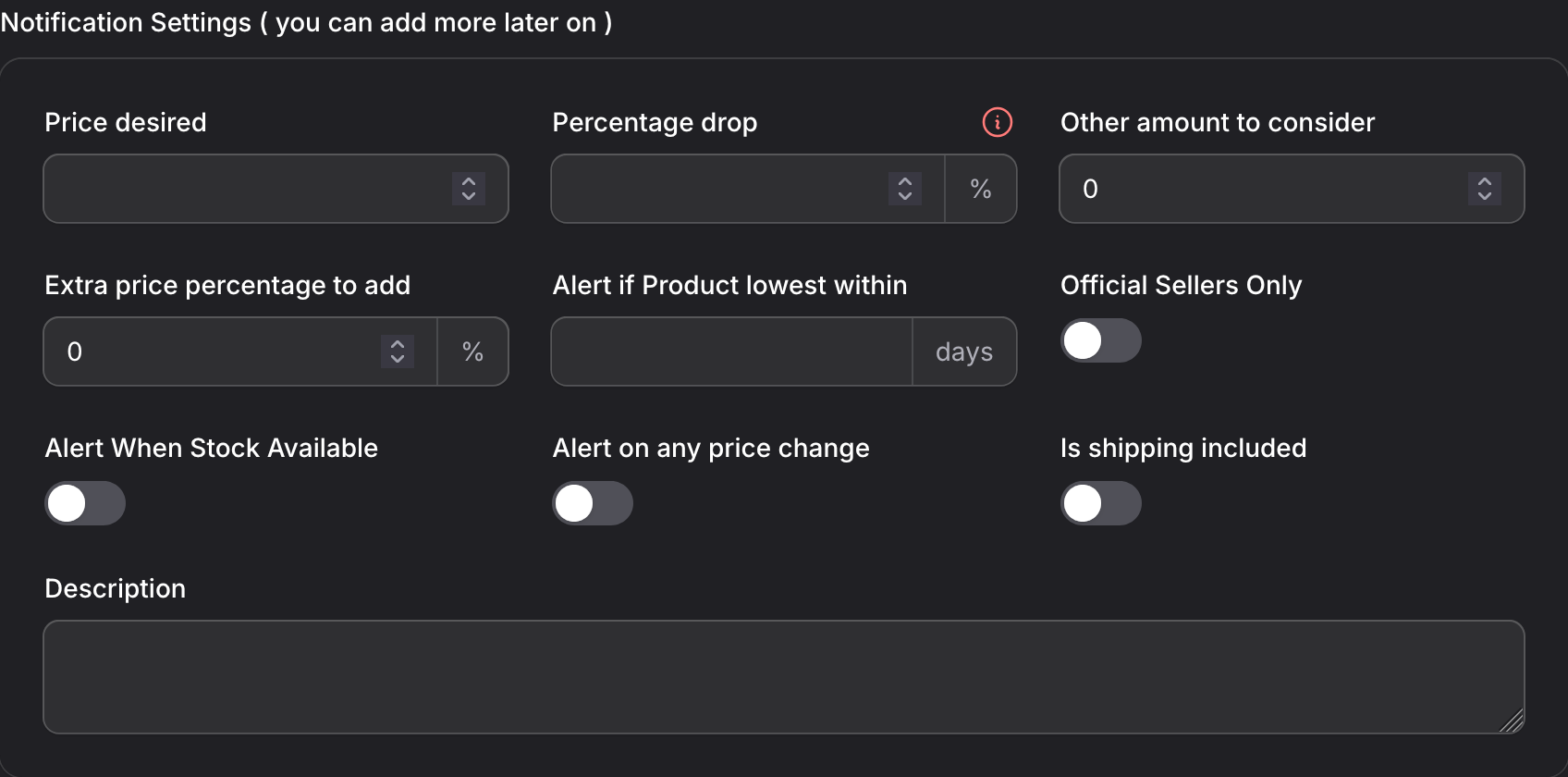Click inside the Description text area
This screenshot has width=1568, height=777.
click(x=782, y=677)
